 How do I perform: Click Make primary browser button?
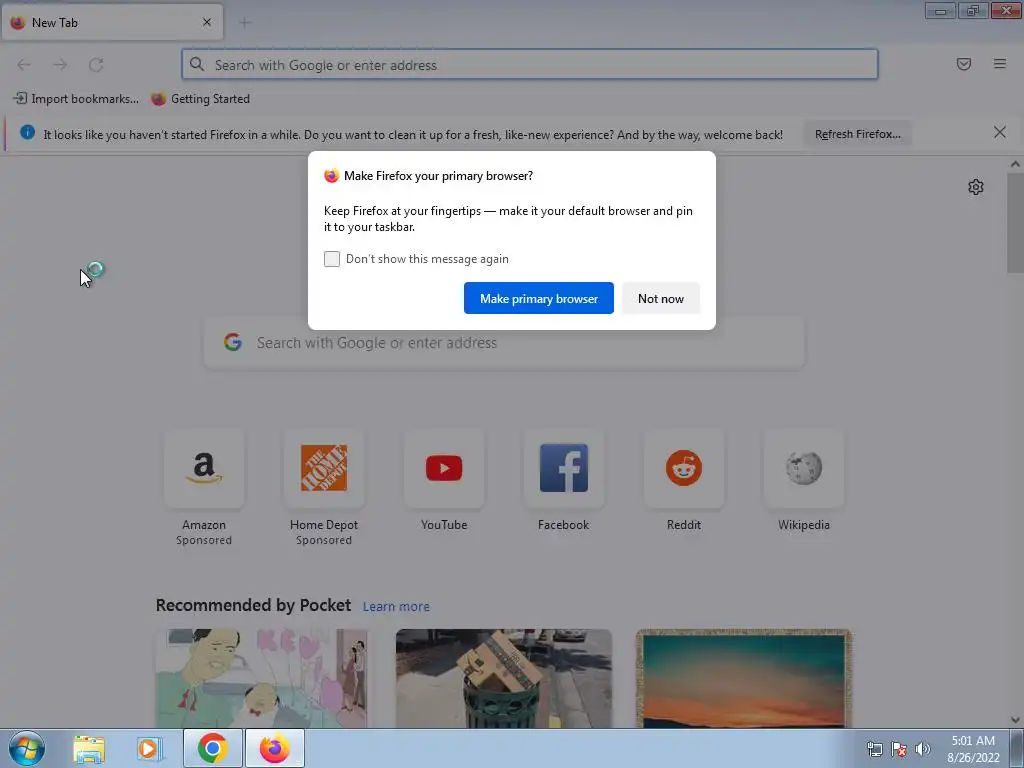click(x=539, y=298)
